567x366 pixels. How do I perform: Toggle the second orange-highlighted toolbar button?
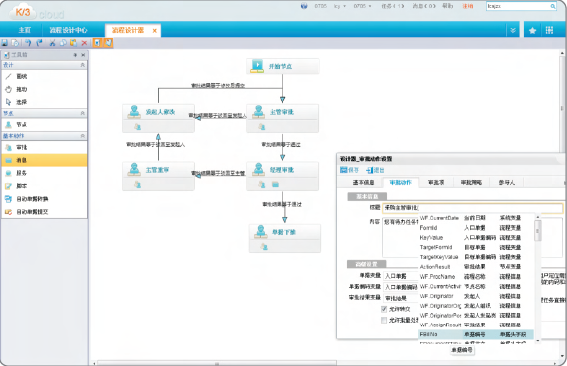[108, 43]
